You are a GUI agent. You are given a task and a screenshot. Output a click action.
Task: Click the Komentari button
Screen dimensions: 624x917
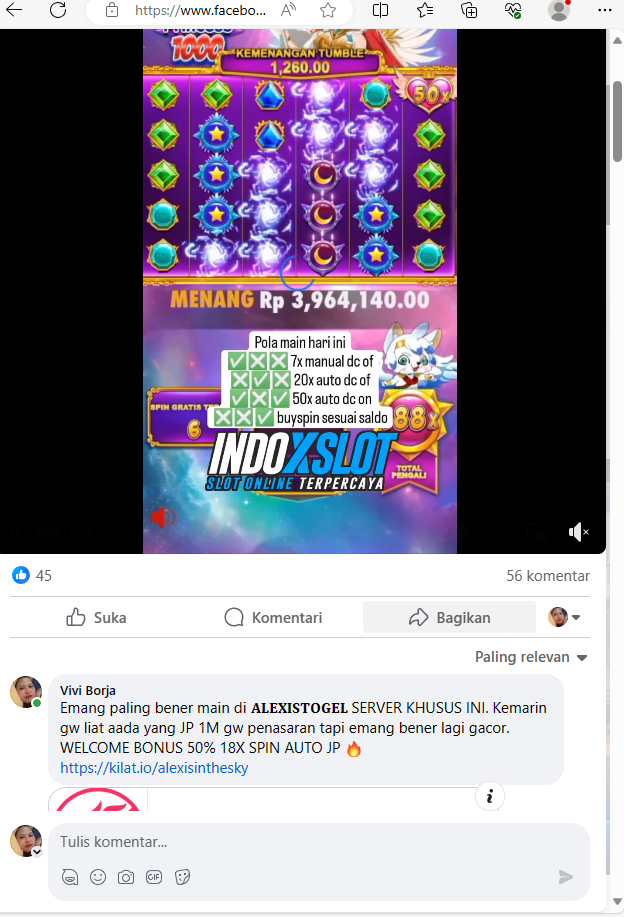point(273,618)
